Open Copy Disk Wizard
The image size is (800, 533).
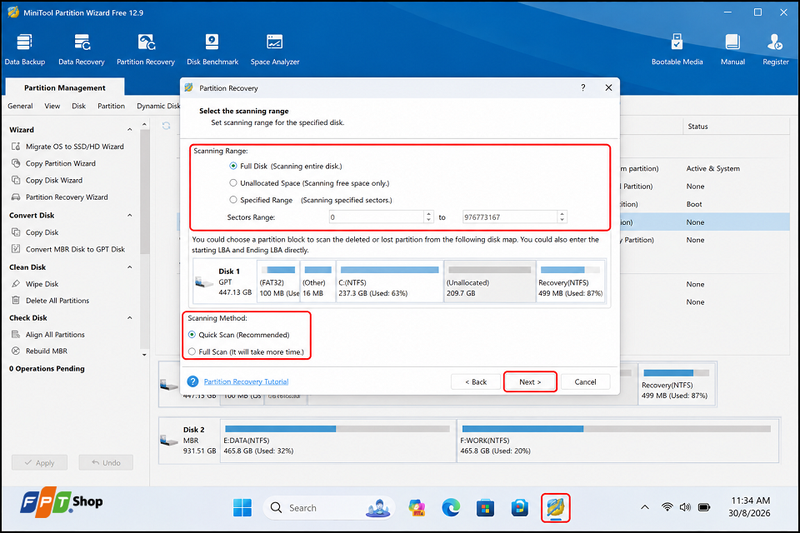coord(47,180)
